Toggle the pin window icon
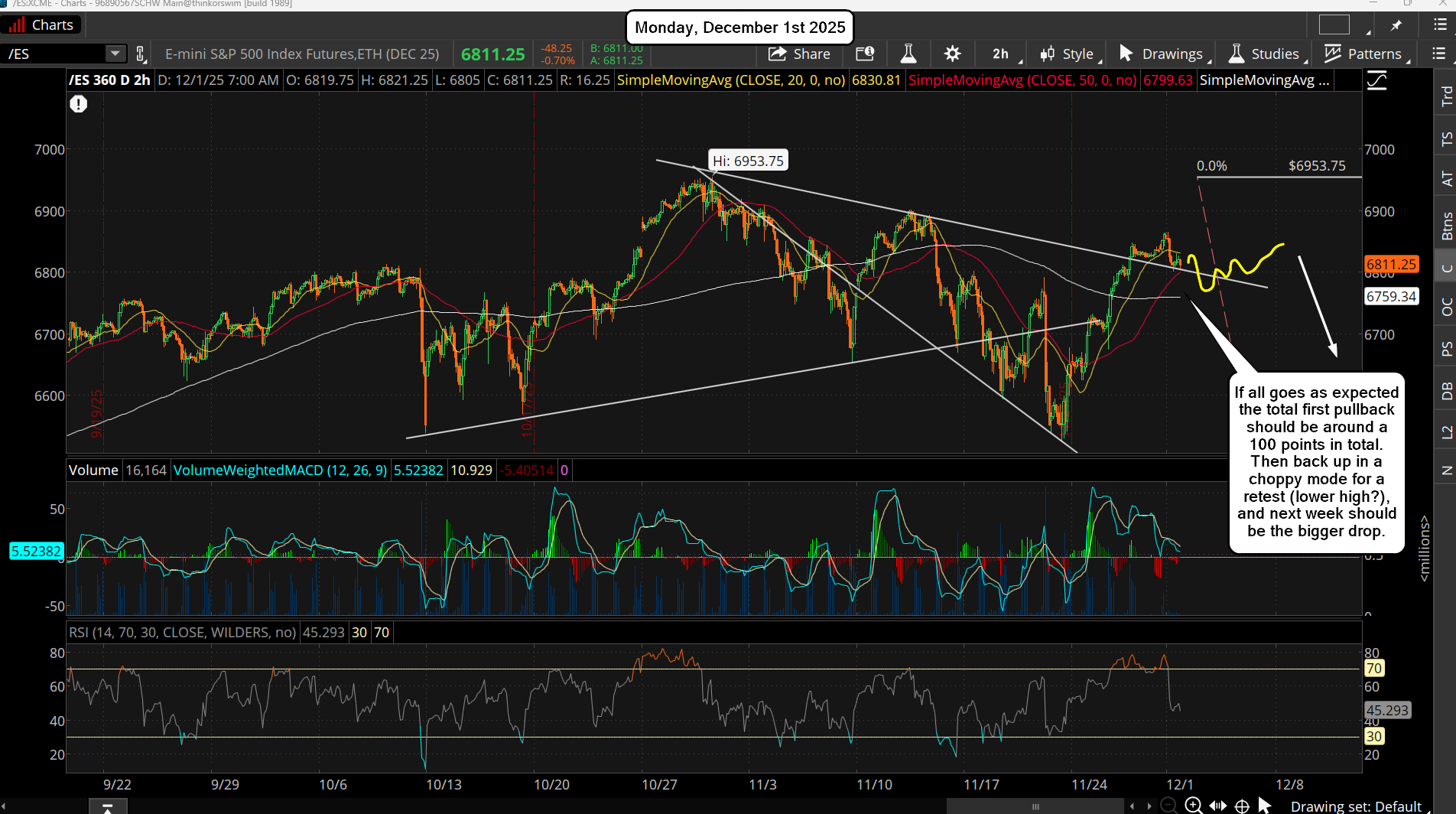Screen dimensions: 1456x814 point(1396,25)
